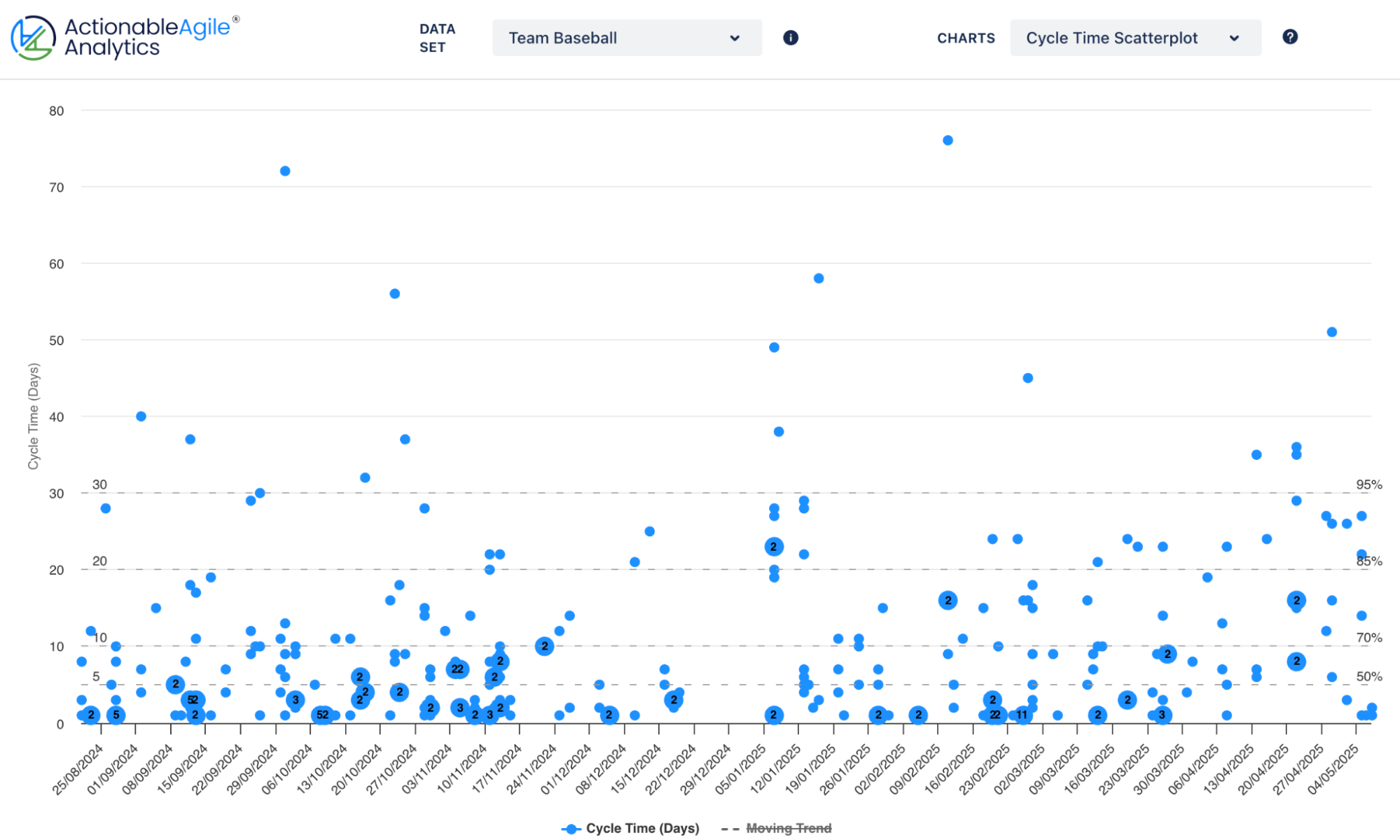
Task: Click the 95% percentile line label
Action: click(1368, 485)
